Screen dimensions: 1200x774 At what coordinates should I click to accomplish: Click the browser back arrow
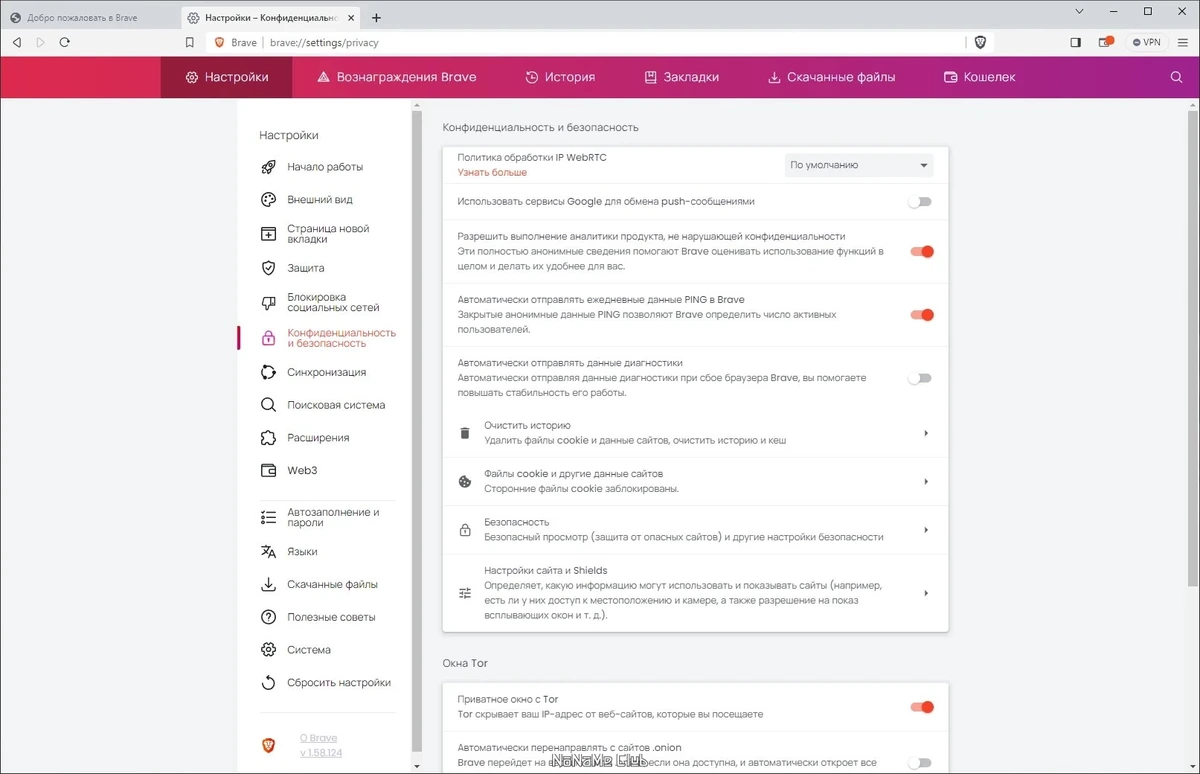pos(17,42)
